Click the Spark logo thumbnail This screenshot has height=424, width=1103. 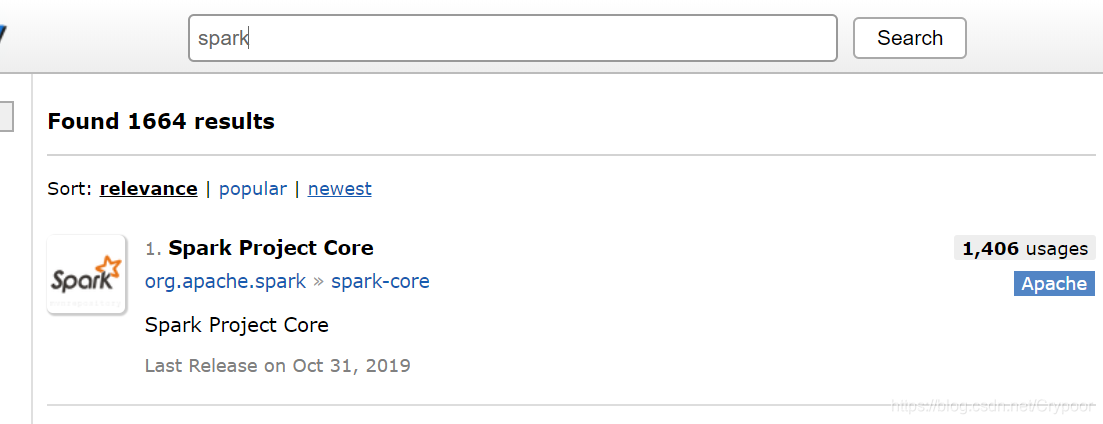pos(86,274)
